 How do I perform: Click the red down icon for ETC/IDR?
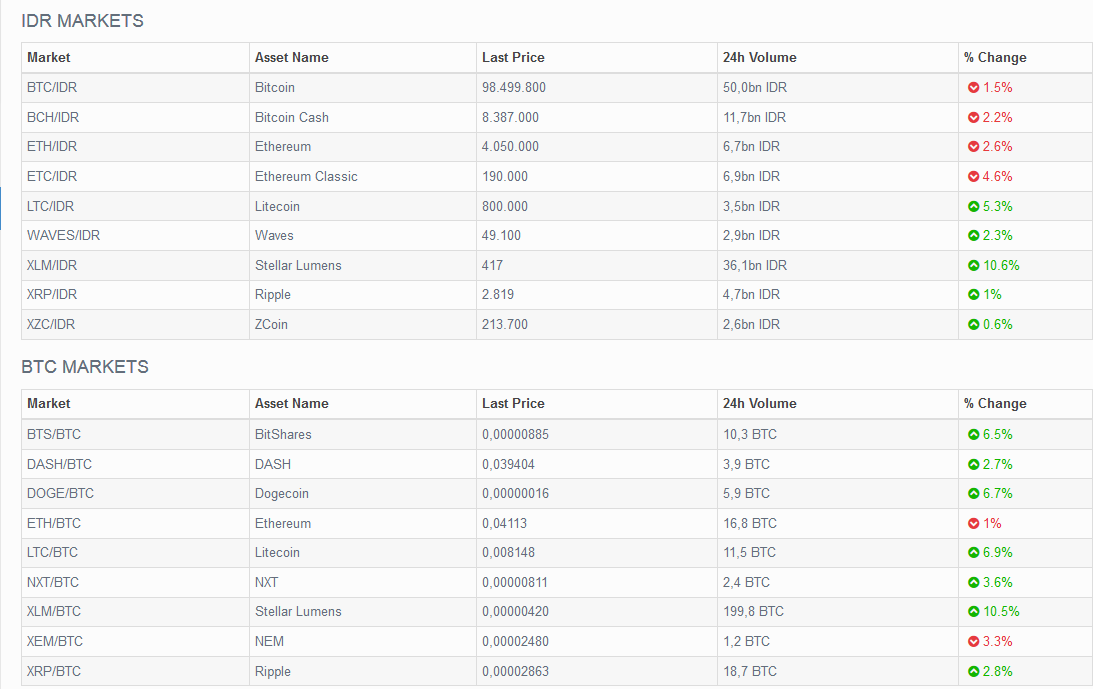point(973,177)
